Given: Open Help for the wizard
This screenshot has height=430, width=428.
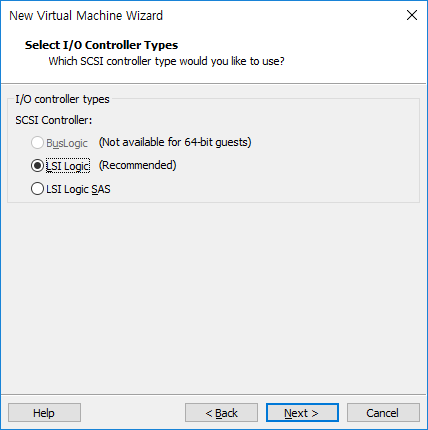Looking at the screenshot, I should point(44,413).
